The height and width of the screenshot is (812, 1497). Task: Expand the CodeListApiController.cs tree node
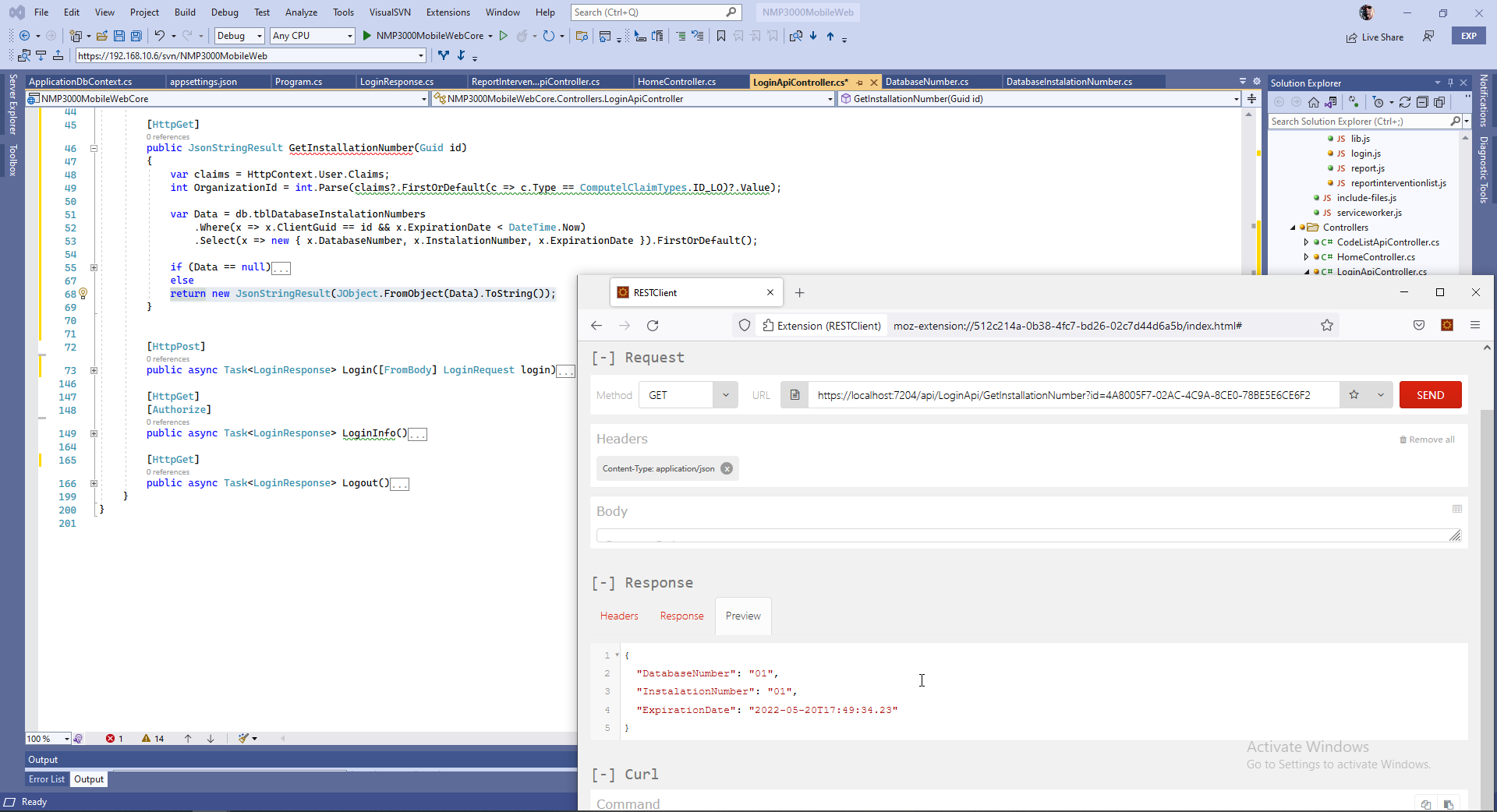point(1306,242)
